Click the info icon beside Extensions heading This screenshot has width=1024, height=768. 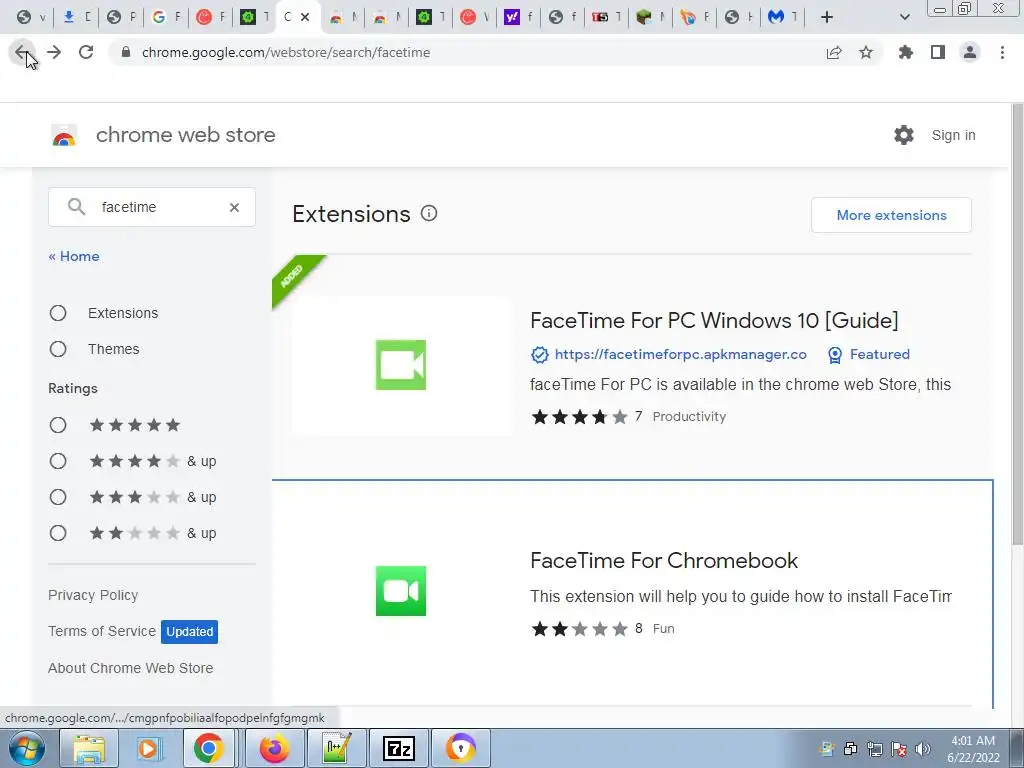pyautogui.click(x=428, y=213)
